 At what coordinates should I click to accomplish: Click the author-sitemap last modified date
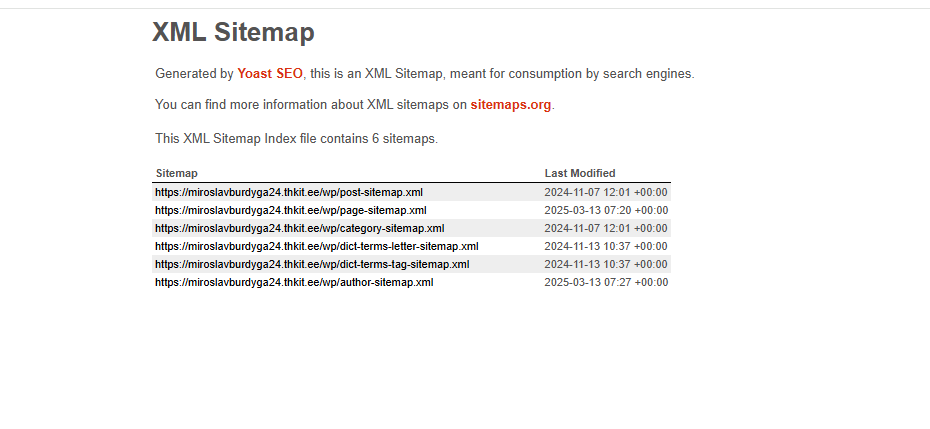pyautogui.click(x=606, y=282)
